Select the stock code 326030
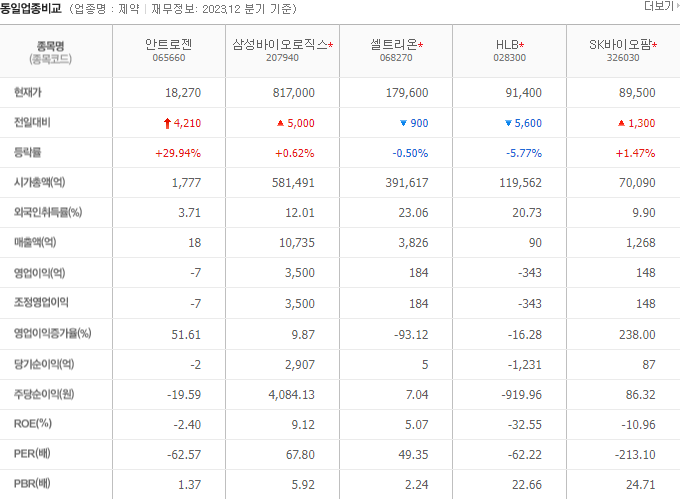Image resolution: width=680 pixels, height=500 pixels. (623, 58)
